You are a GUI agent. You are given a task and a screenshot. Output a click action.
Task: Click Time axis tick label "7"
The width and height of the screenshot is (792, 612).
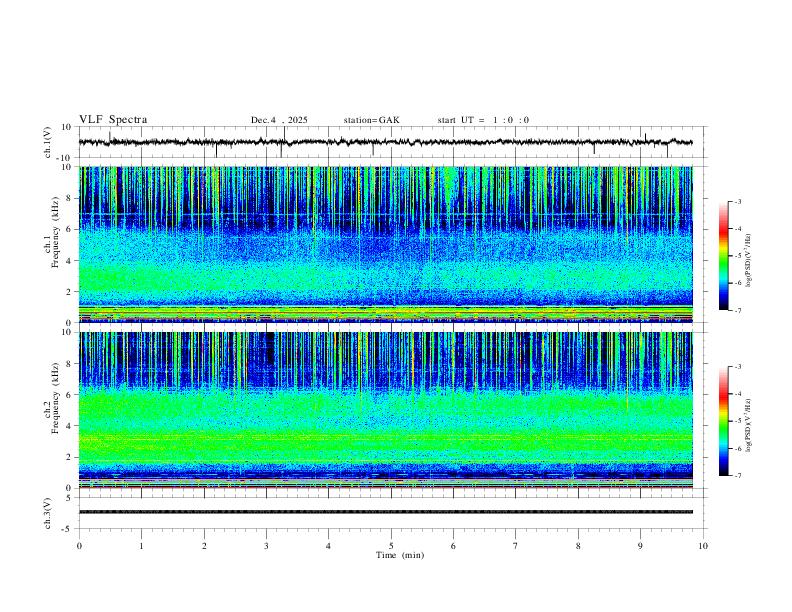[x=516, y=546]
